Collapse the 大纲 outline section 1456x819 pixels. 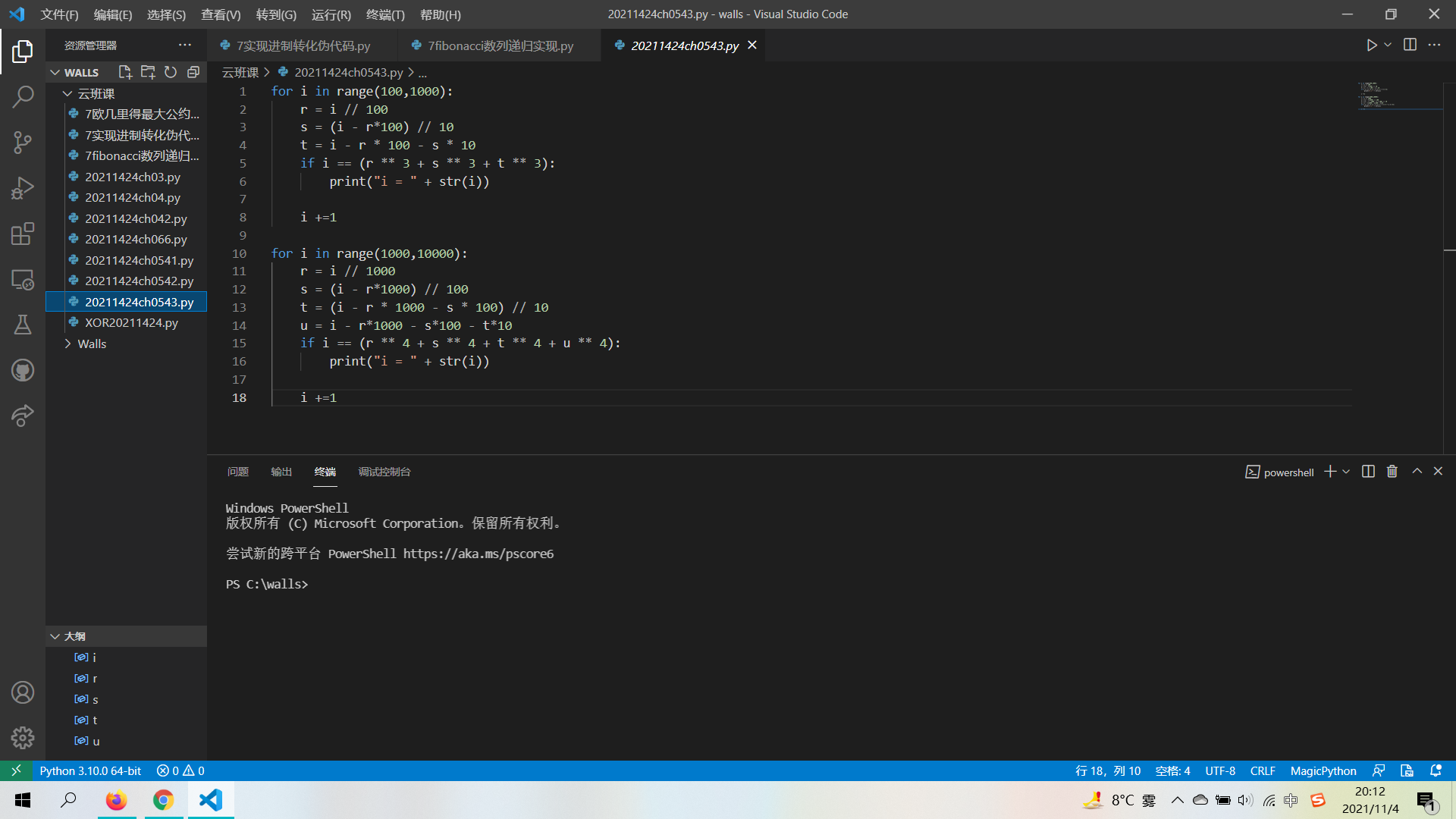pyautogui.click(x=55, y=636)
